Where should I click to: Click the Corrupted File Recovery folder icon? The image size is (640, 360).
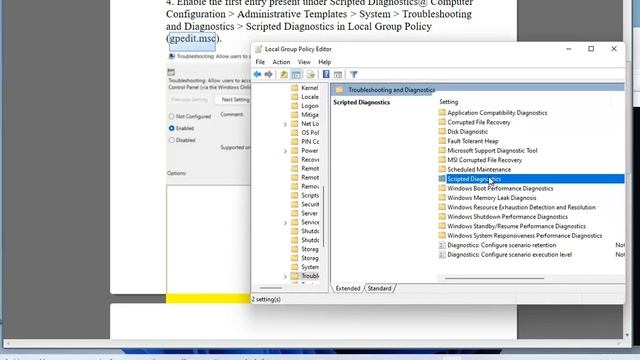[442, 122]
